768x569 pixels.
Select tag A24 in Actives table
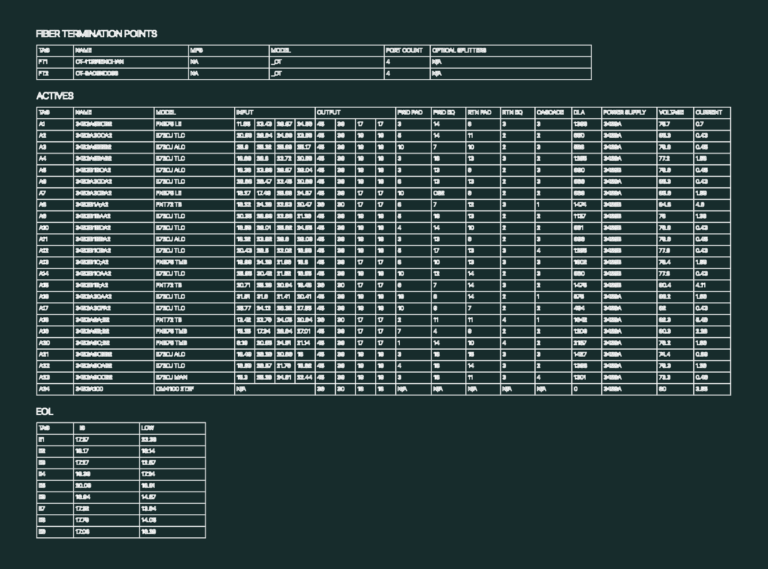click(44, 389)
